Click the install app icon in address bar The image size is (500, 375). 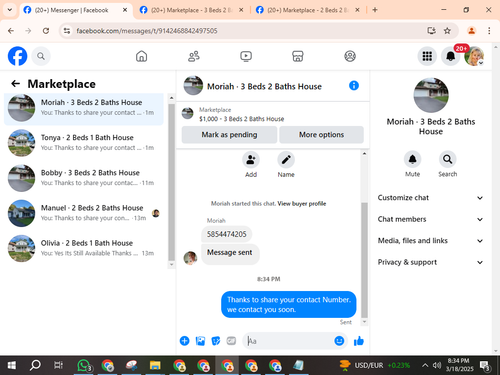(431, 31)
